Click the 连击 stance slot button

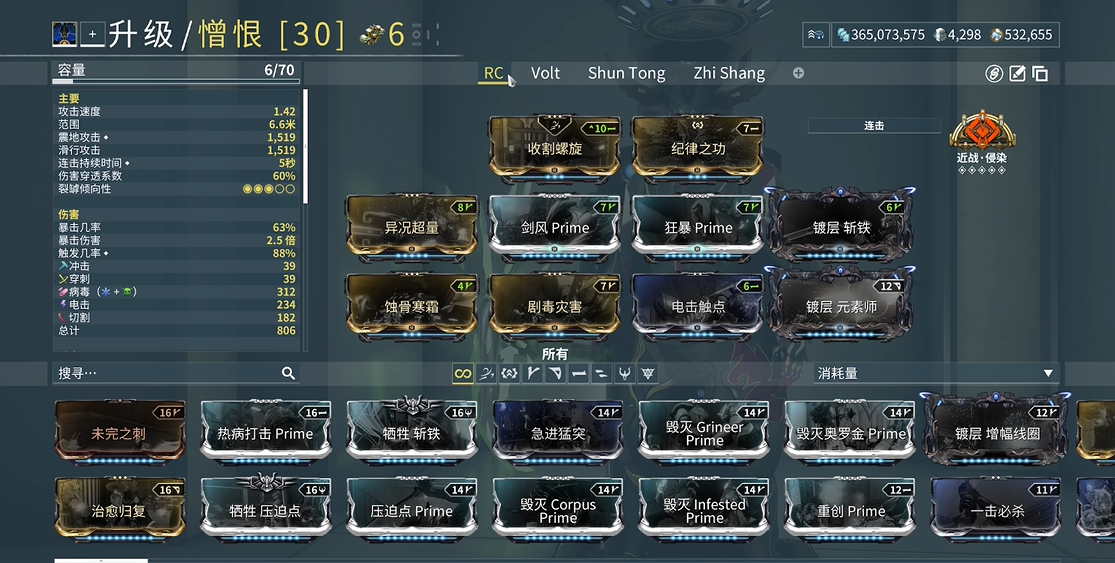tap(874, 126)
